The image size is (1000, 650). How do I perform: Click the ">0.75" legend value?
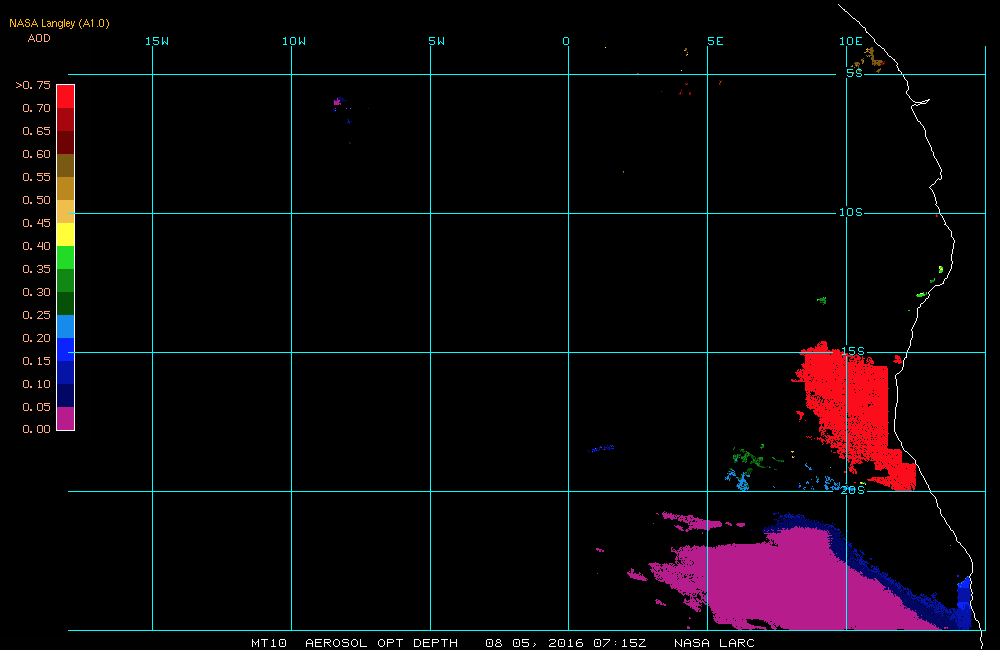(33, 85)
